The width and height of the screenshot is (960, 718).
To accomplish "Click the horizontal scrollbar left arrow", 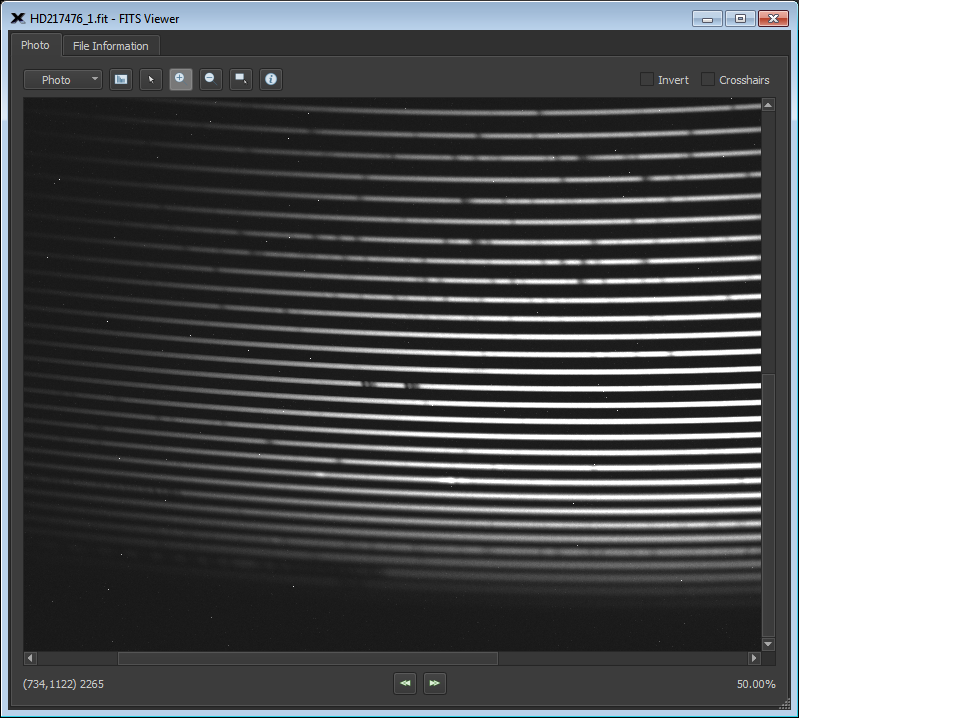I will pos(30,658).
